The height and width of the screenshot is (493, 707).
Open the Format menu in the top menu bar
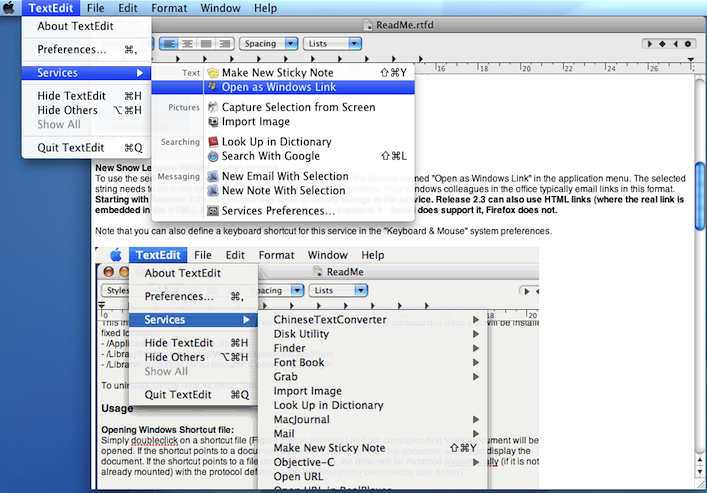(x=169, y=8)
